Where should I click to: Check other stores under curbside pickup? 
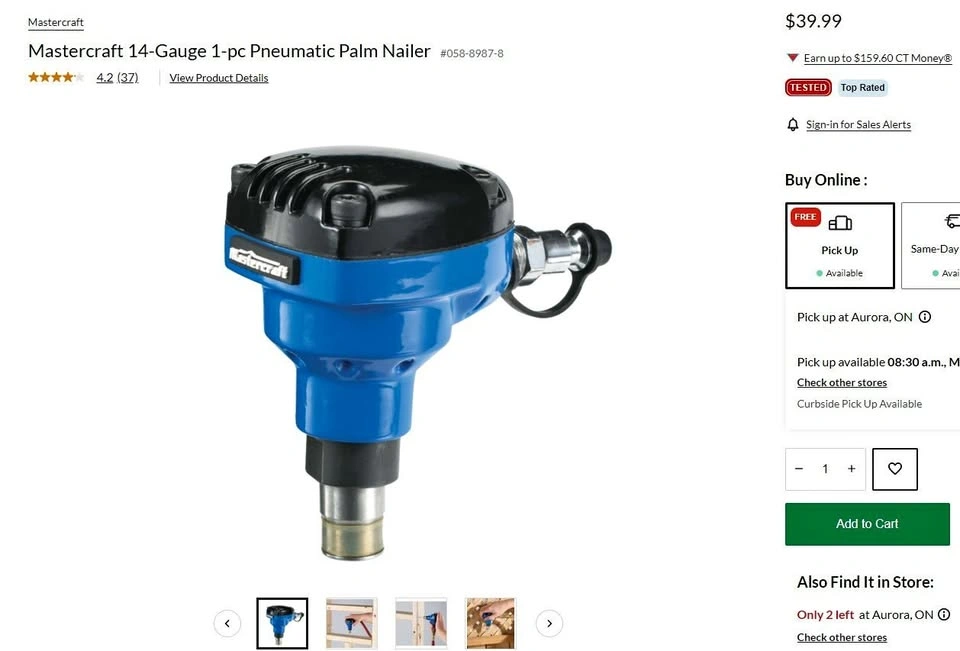842,383
